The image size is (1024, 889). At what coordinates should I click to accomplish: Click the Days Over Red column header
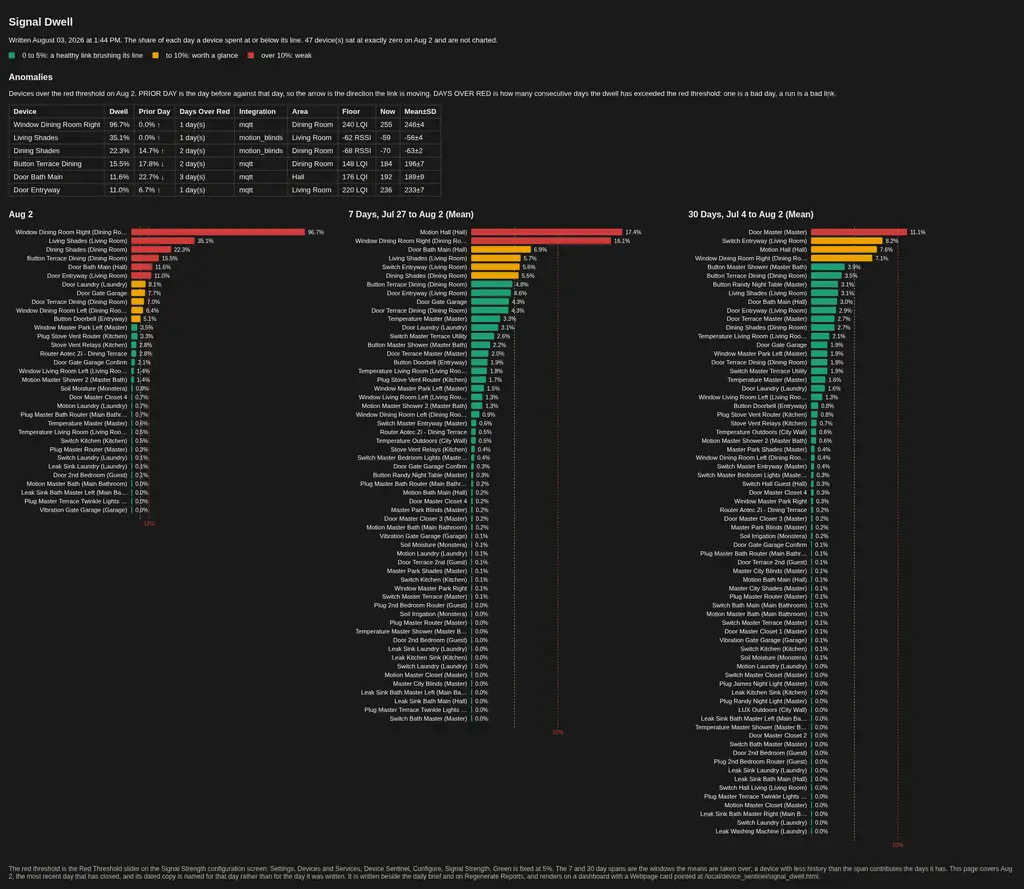(x=204, y=112)
